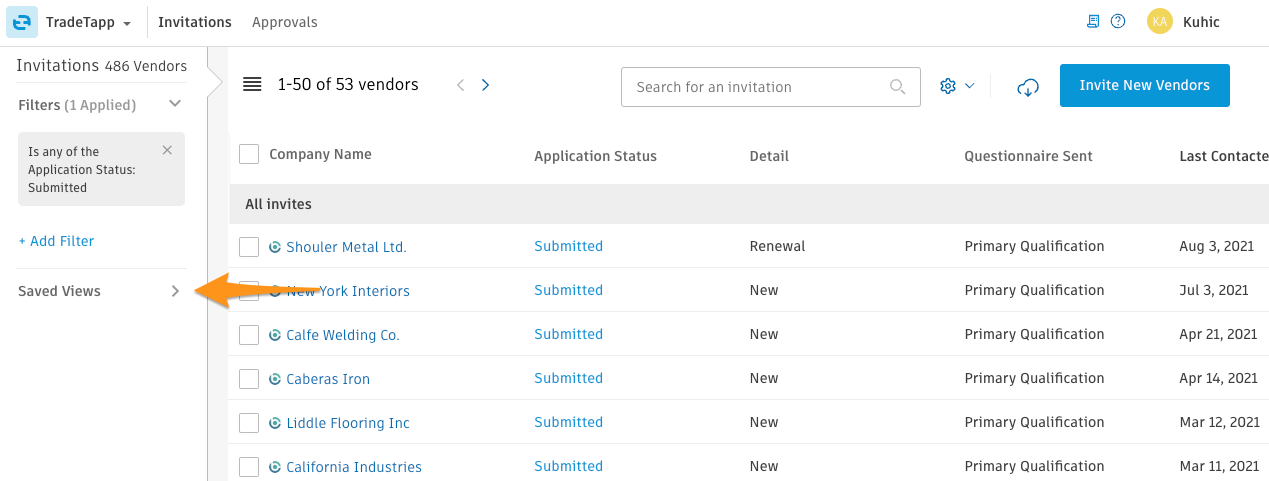Open the release notes icon in header
The height and width of the screenshot is (481, 1269).
(1093, 21)
